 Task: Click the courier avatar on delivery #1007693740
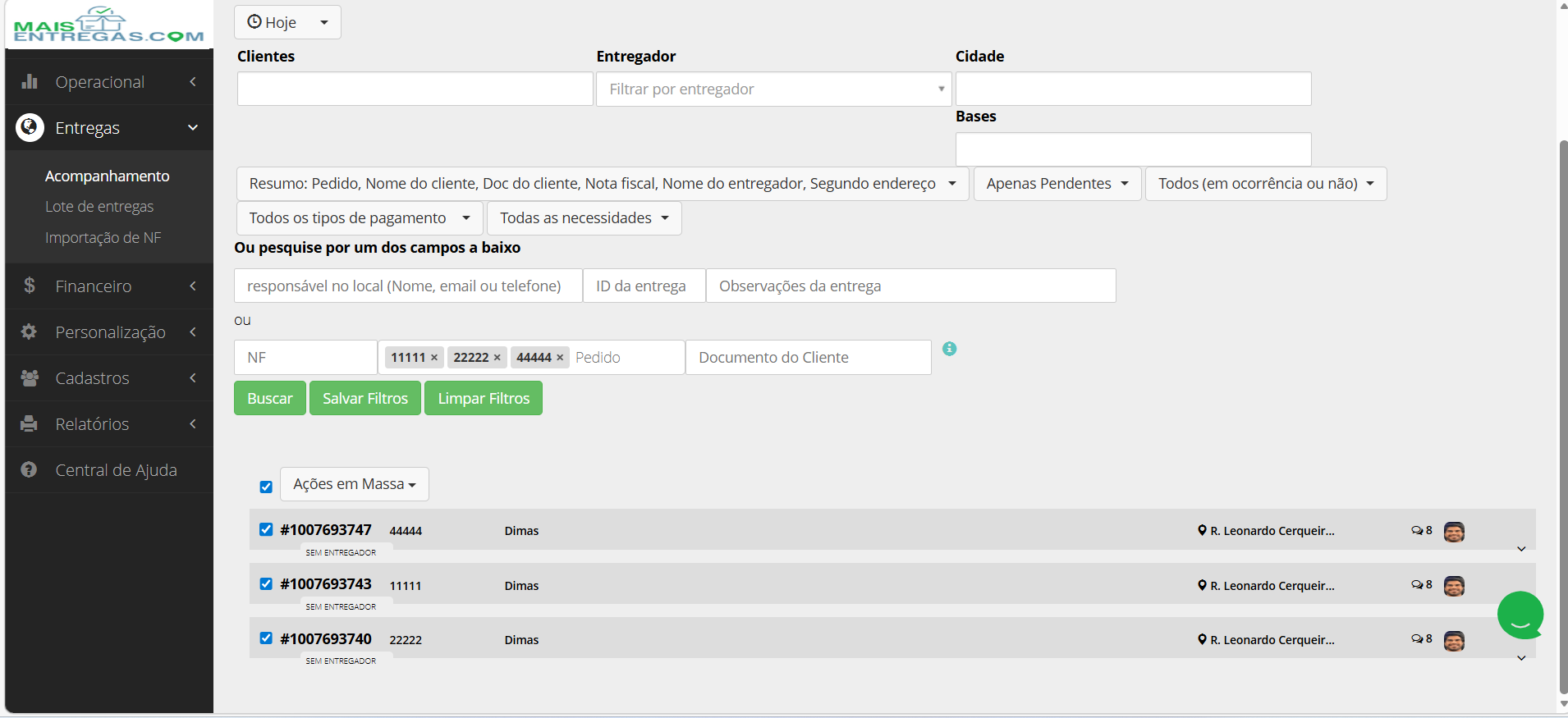click(x=1454, y=641)
